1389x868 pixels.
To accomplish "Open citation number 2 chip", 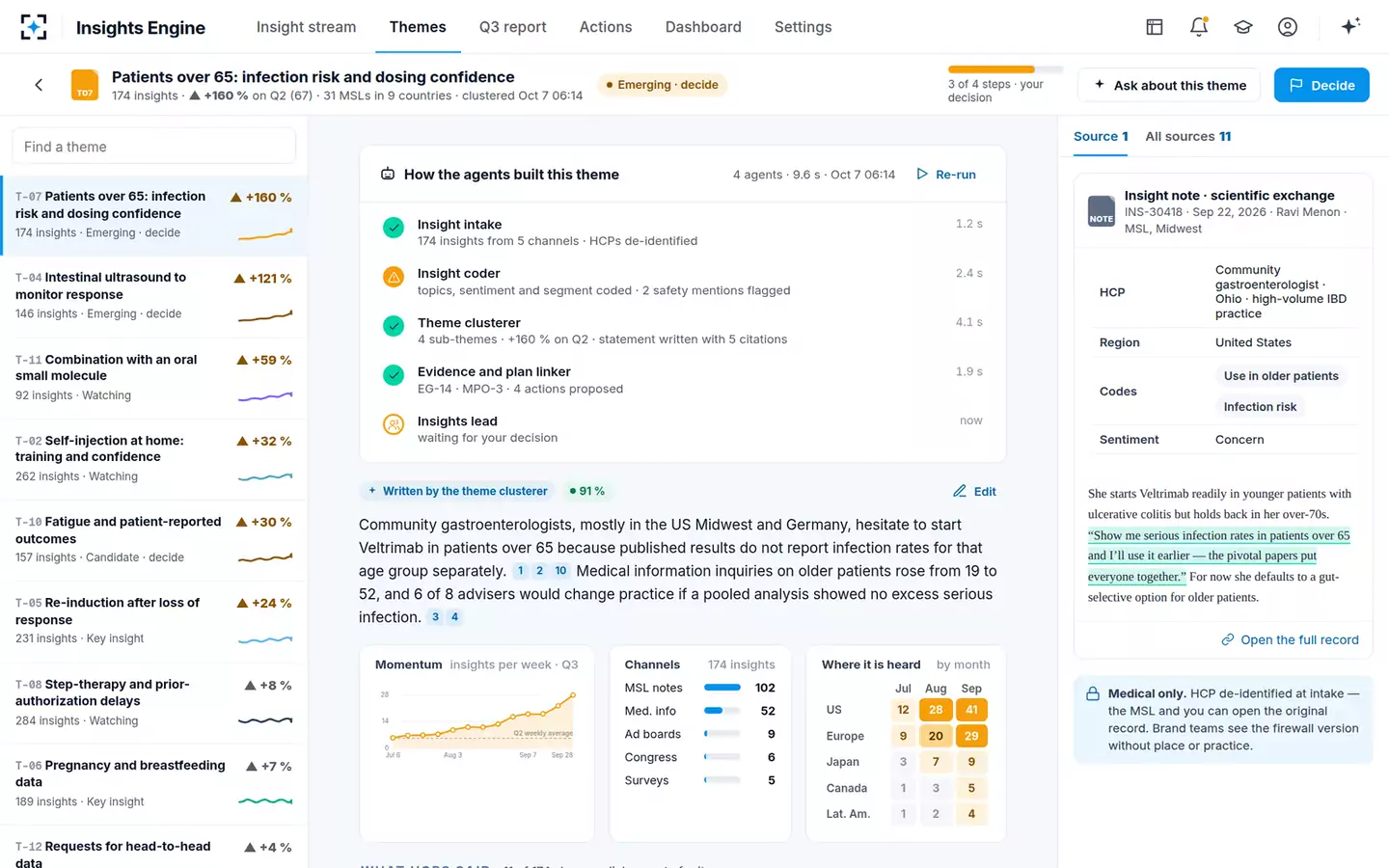I will point(539,571).
